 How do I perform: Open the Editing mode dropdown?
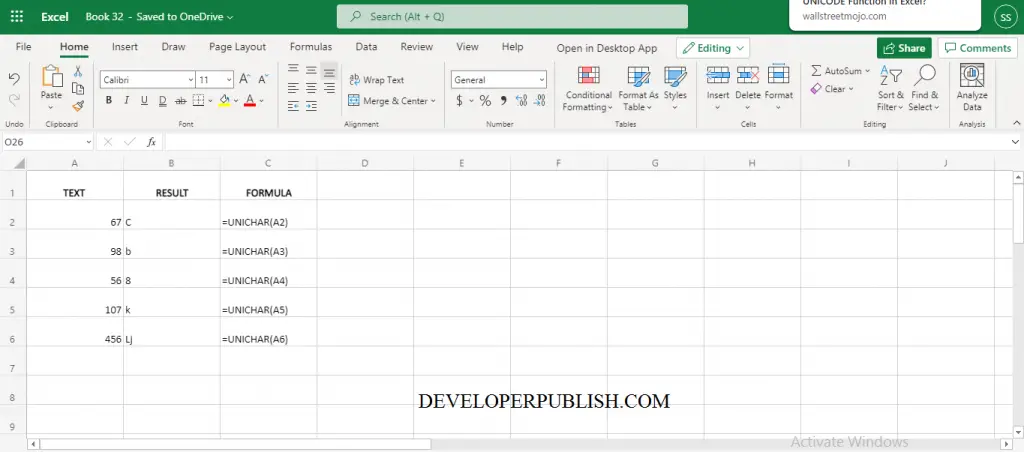point(713,48)
